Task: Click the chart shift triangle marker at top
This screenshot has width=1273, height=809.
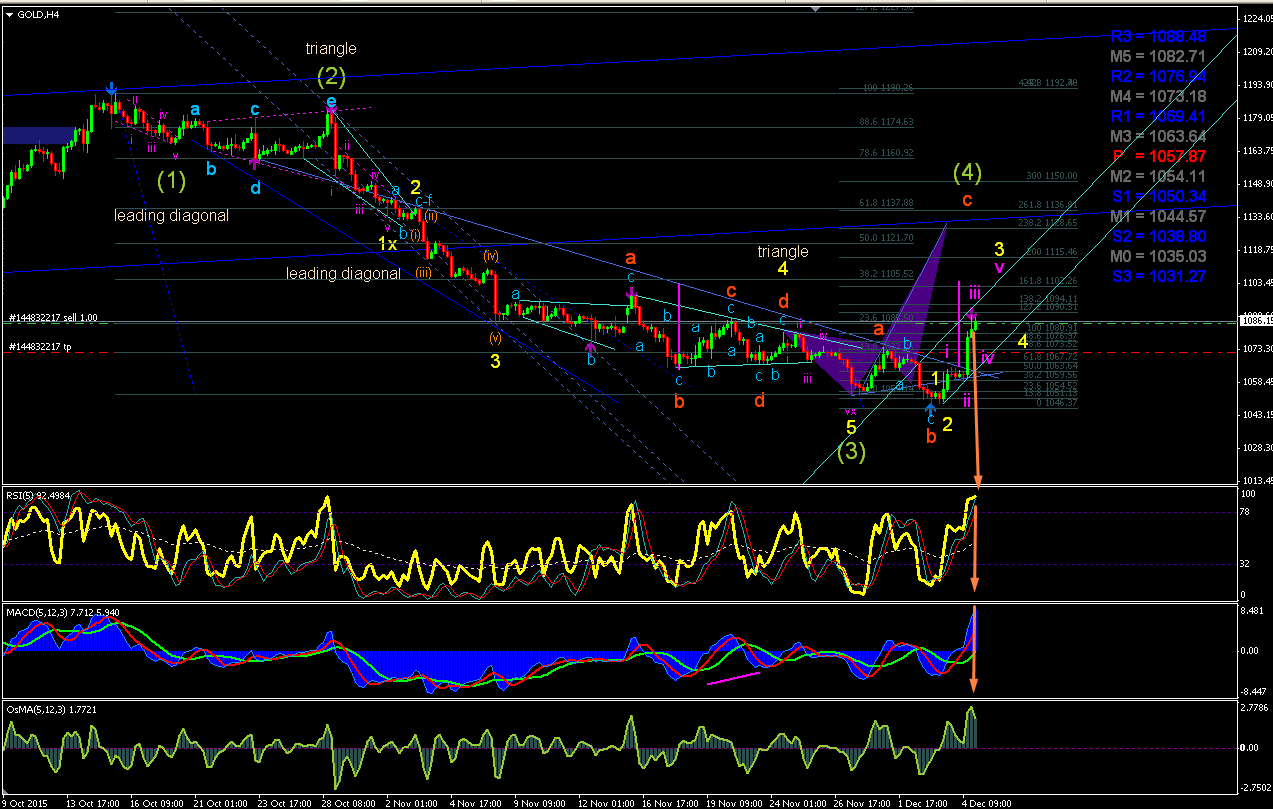Action: point(816,9)
